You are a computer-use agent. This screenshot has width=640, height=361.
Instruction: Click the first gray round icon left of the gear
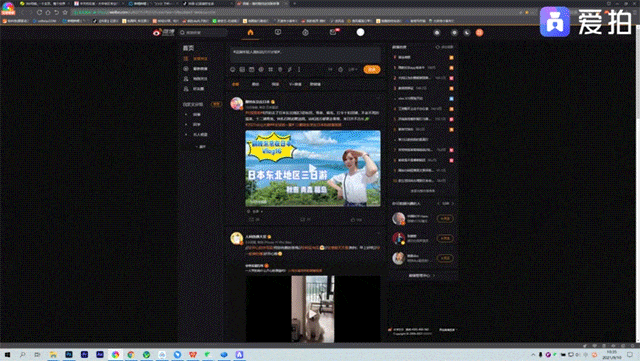click(437, 33)
